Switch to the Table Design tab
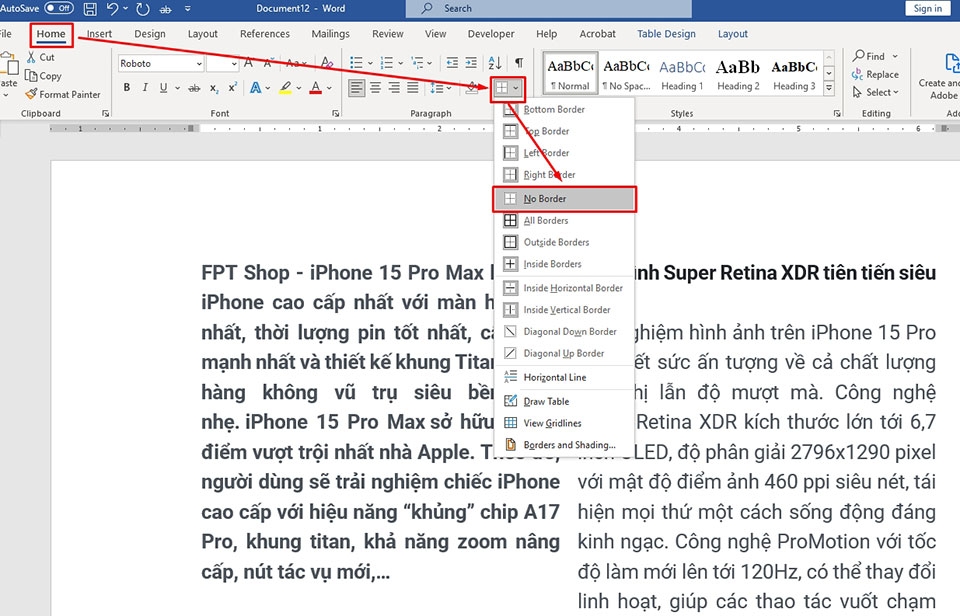960x616 pixels. (x=666, y=33)
